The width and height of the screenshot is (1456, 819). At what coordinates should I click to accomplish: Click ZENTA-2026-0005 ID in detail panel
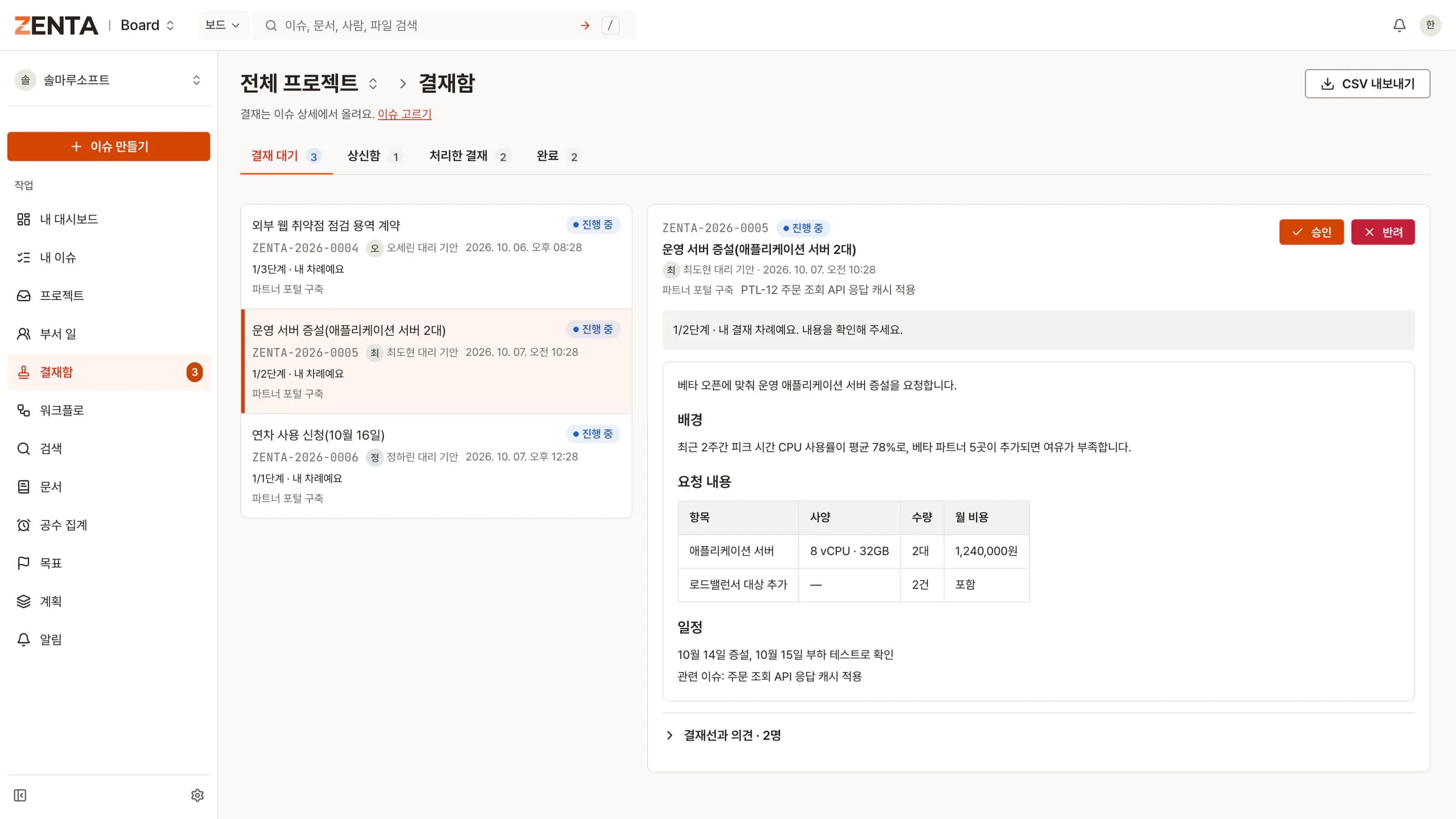715,228
